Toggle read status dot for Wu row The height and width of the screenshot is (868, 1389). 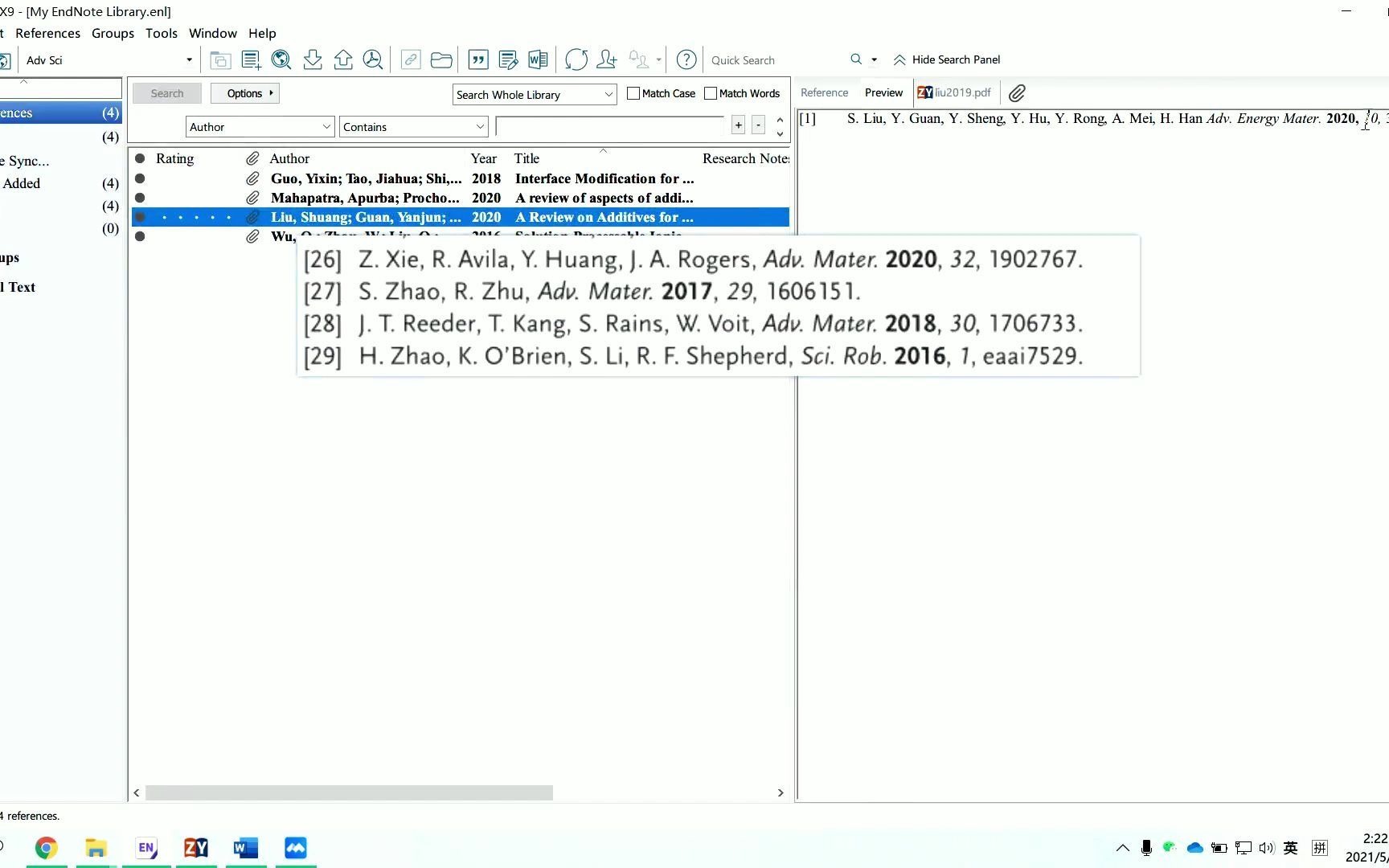[x=140, y=236]
